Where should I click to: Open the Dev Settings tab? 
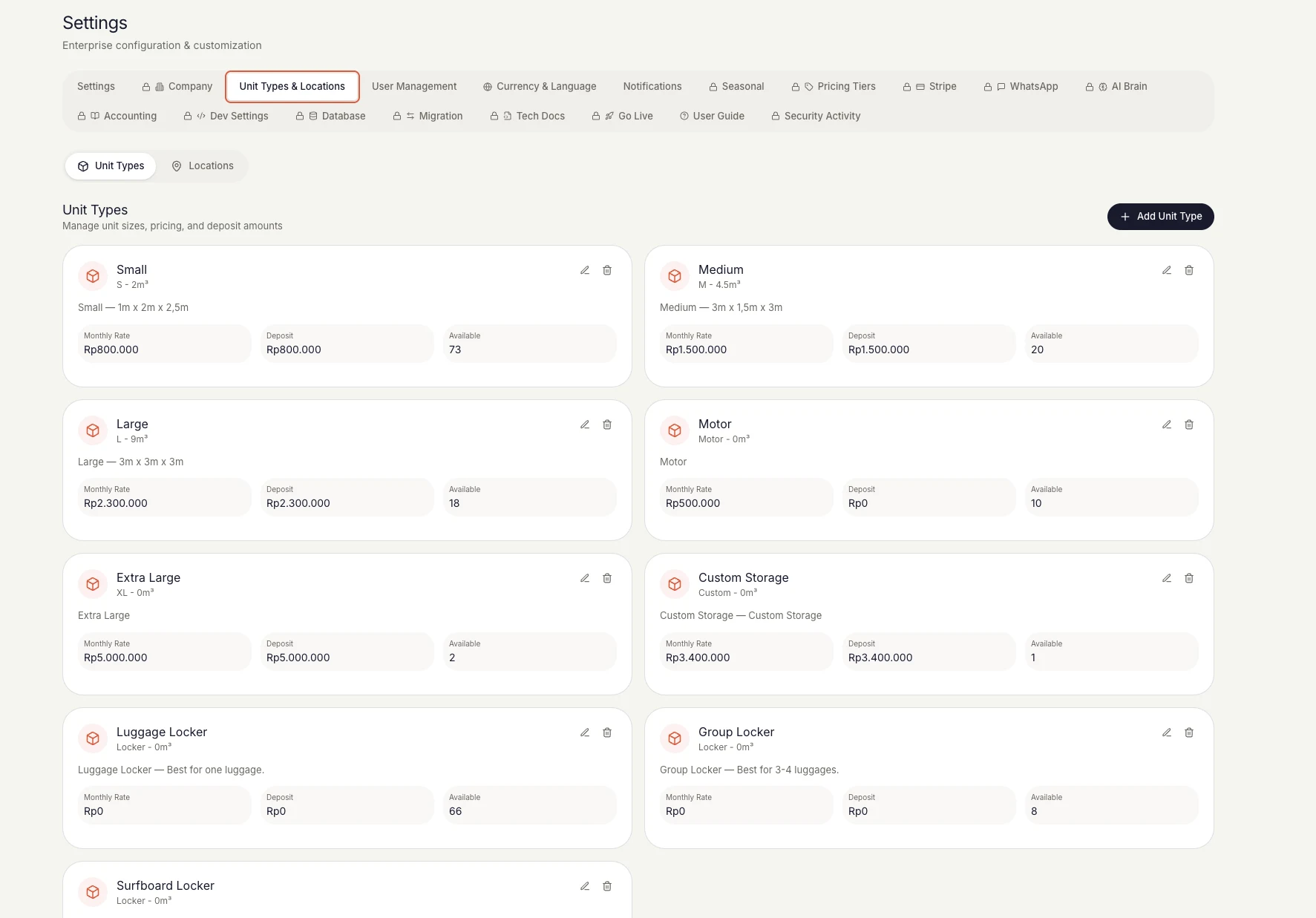click(x=226, y=117)
